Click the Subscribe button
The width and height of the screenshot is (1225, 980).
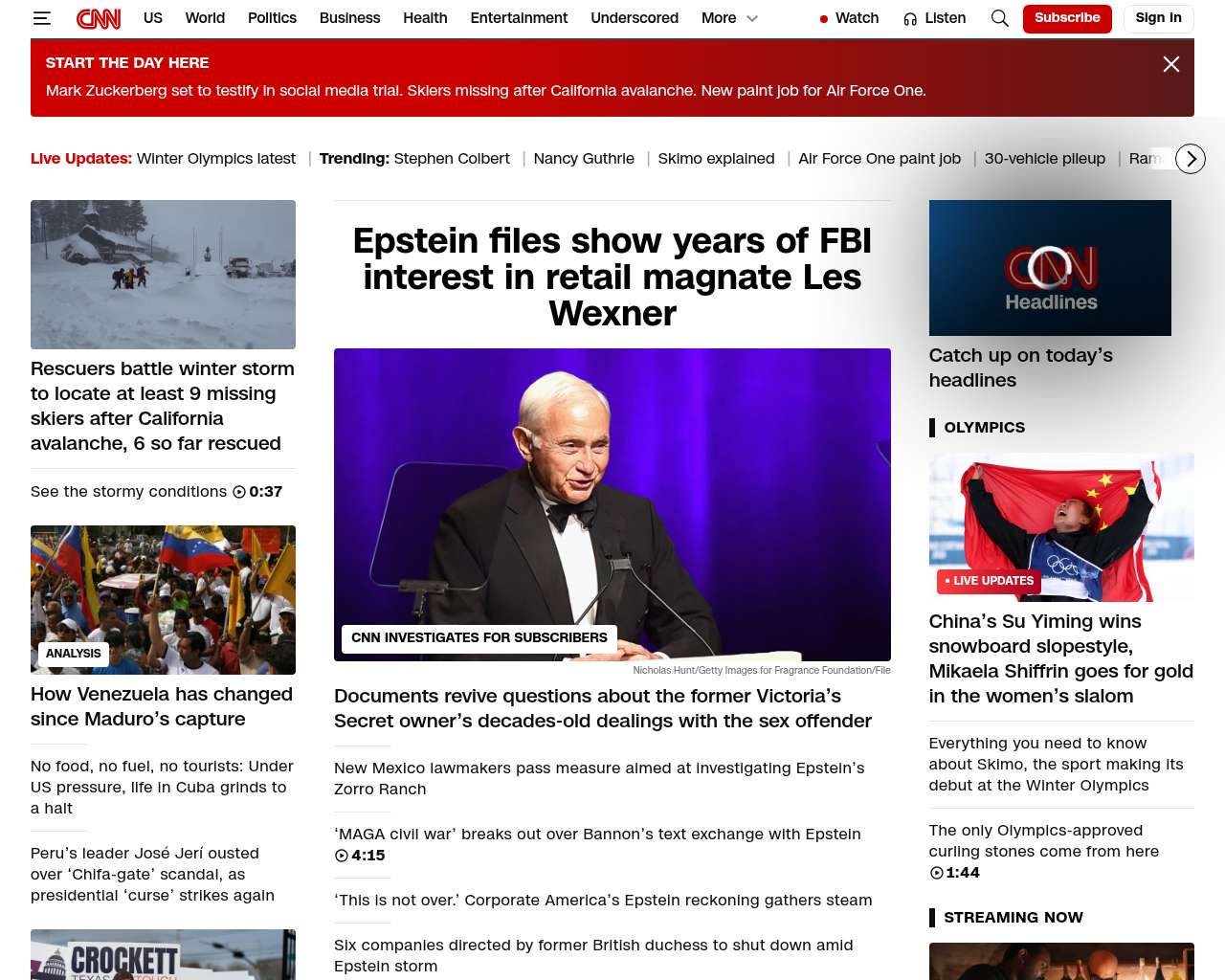[1067, 18]
